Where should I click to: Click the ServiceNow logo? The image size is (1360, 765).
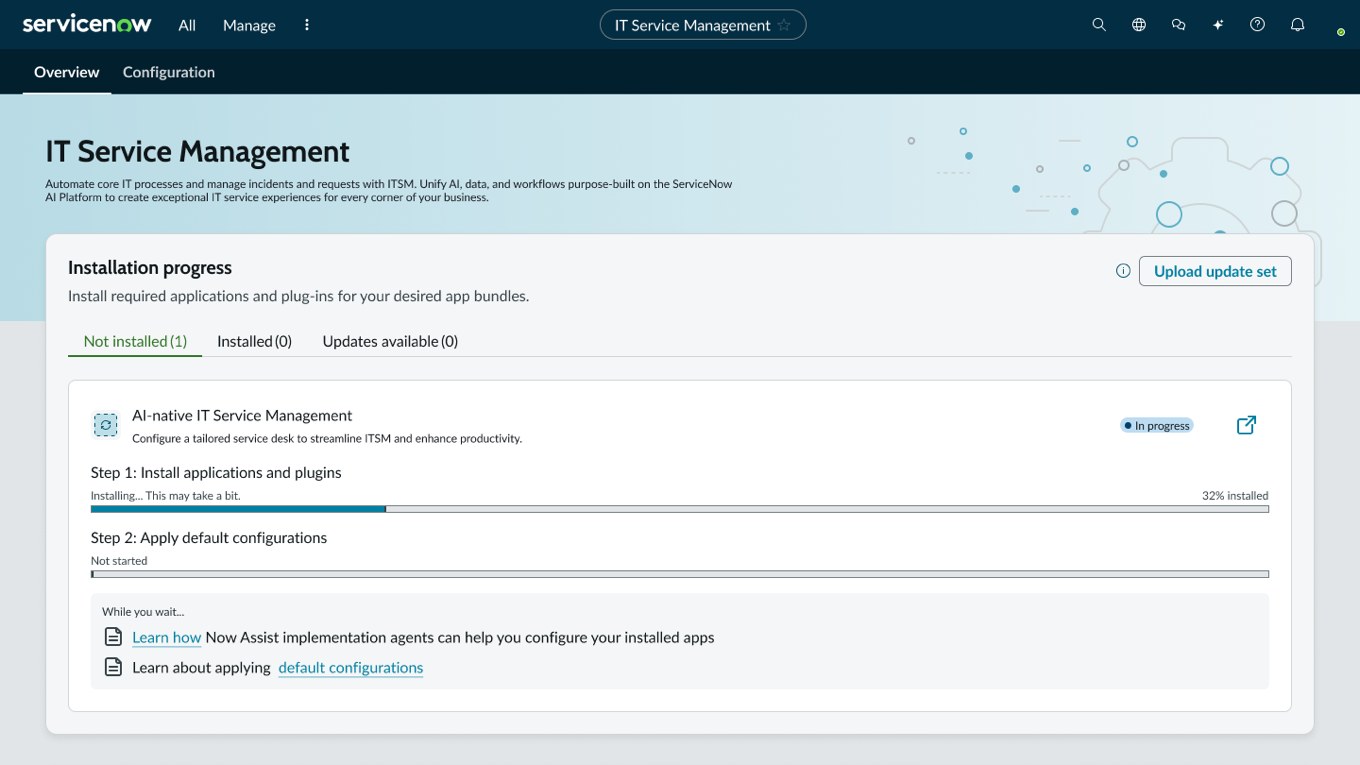tap(87, 24)
